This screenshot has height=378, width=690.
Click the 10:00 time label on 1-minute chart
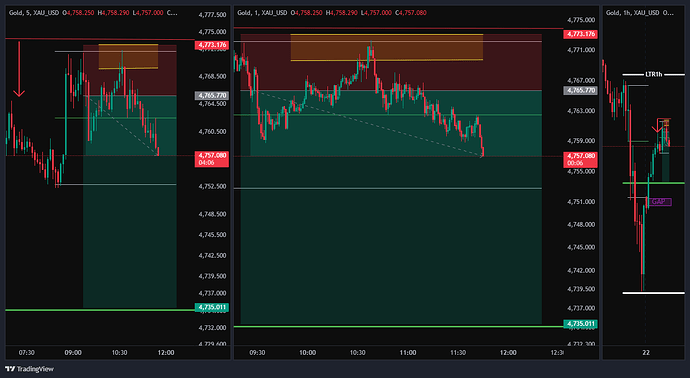tap(307, 352)
